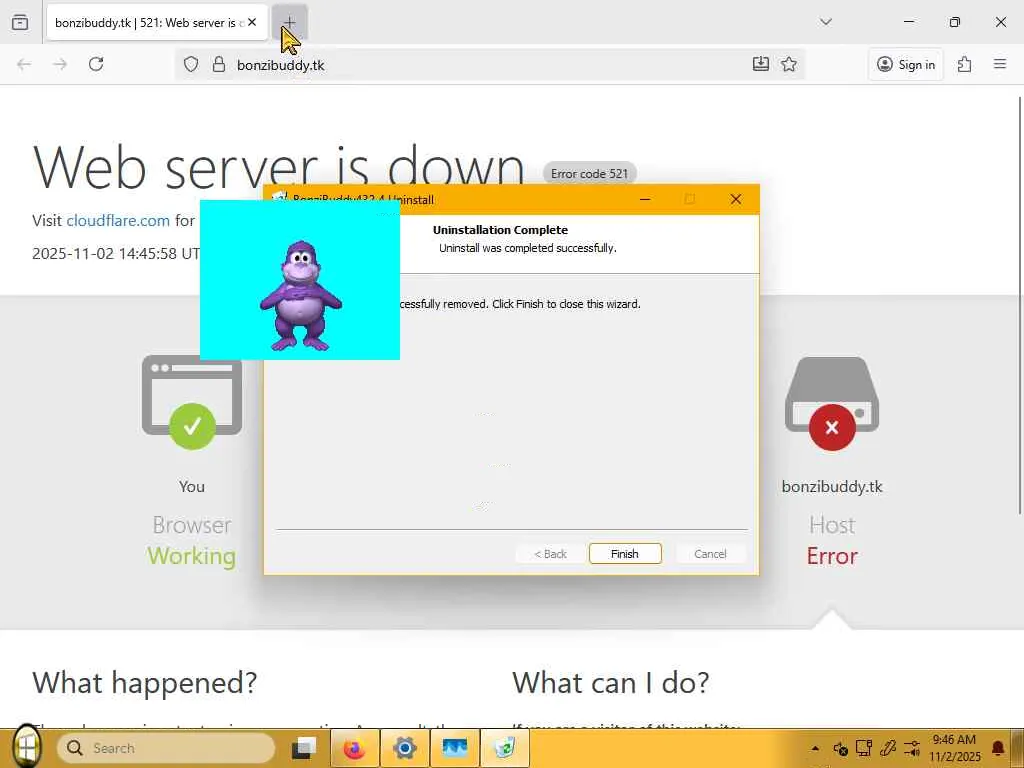
Task: Click the green 'Working' status text
Action: pos(191,556)
